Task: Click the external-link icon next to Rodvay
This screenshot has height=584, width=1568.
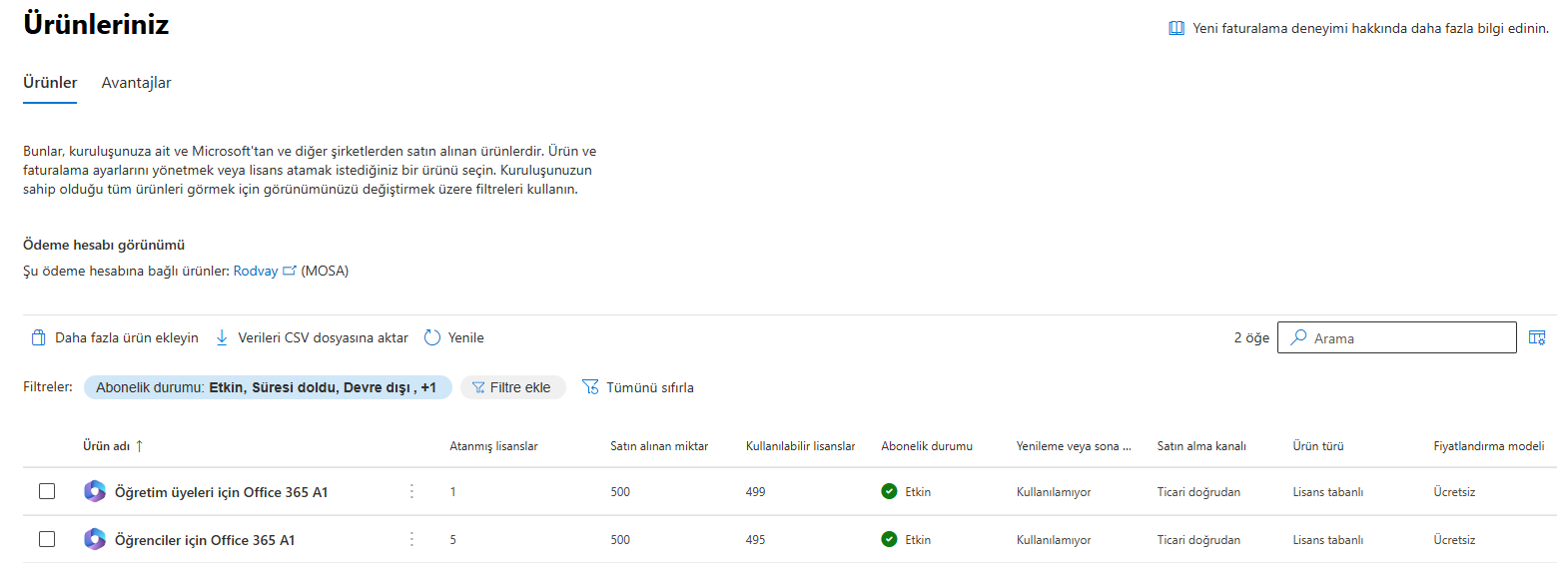Action: click(x=290, y=271)
